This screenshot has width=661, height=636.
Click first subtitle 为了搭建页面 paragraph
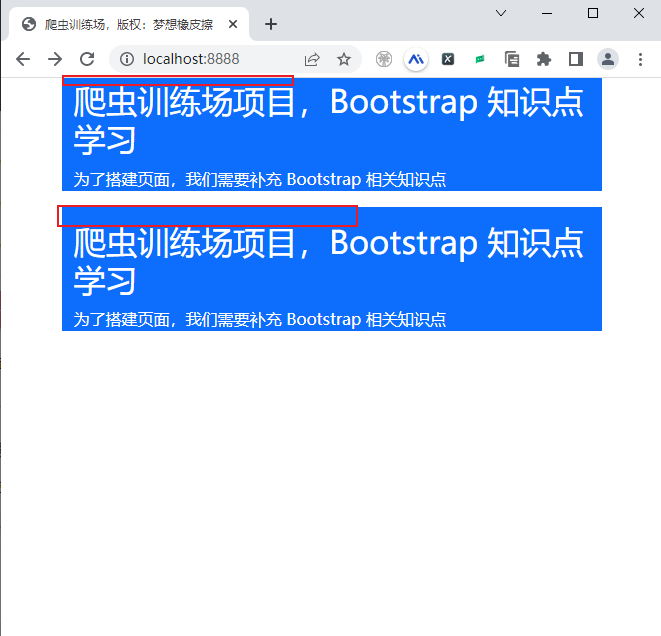point(260,180)
